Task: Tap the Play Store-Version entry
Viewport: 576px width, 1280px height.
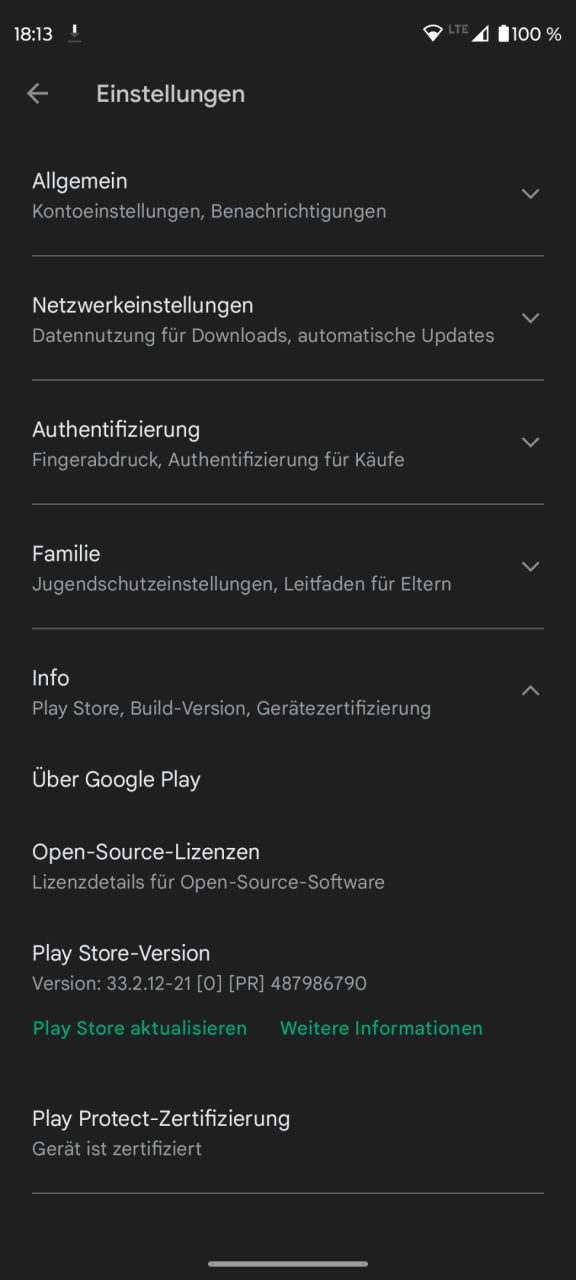Action: pyautogui.click(x=288, y=967)
